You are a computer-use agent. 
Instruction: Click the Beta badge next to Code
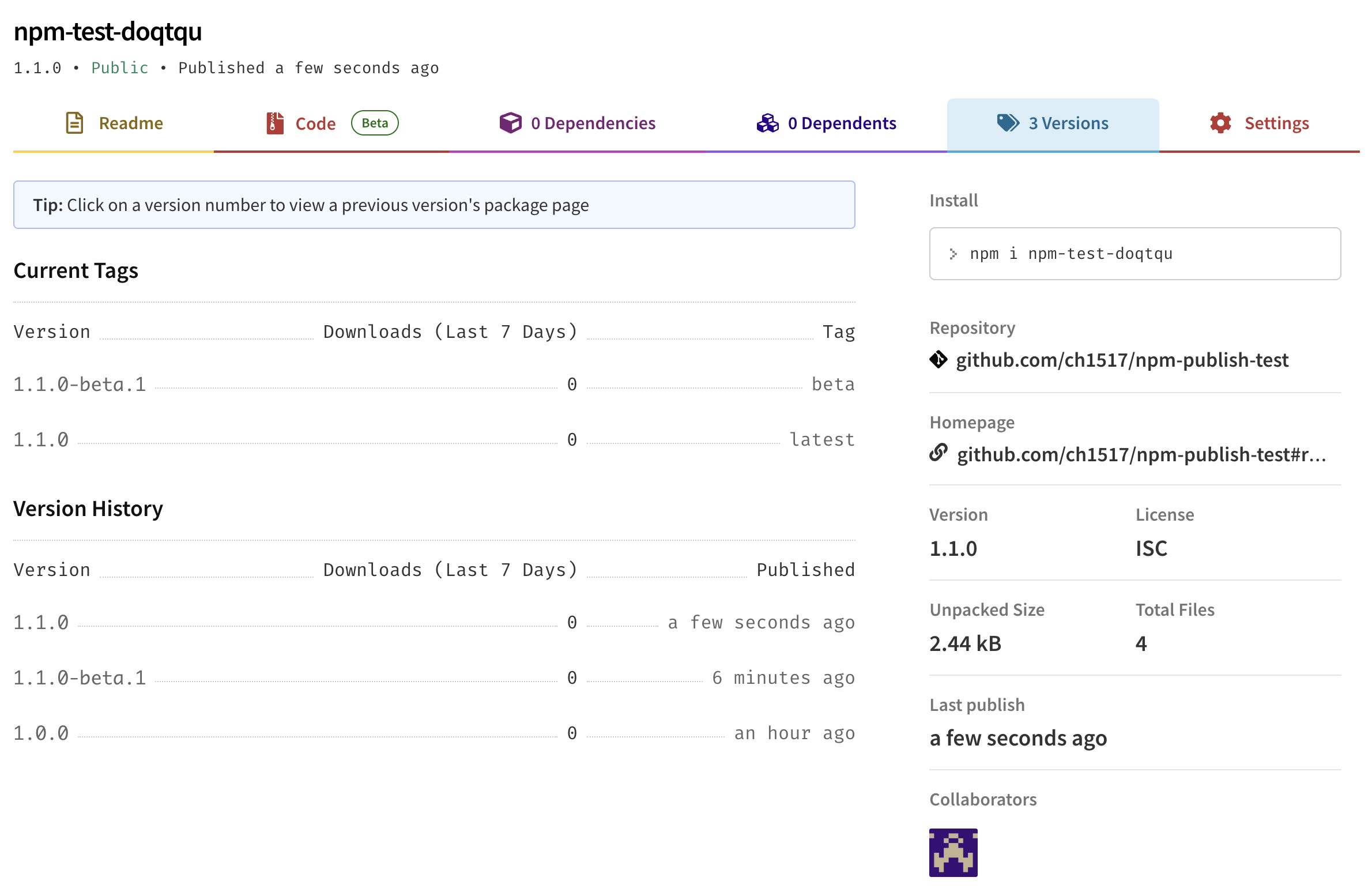pos(375,123)
